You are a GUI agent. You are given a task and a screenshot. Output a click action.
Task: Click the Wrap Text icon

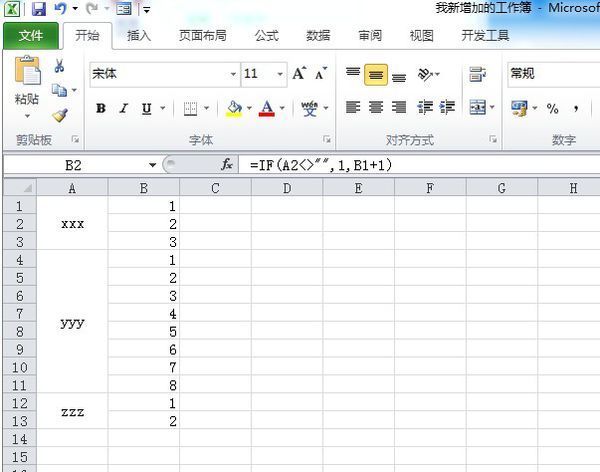coord(477,74)
